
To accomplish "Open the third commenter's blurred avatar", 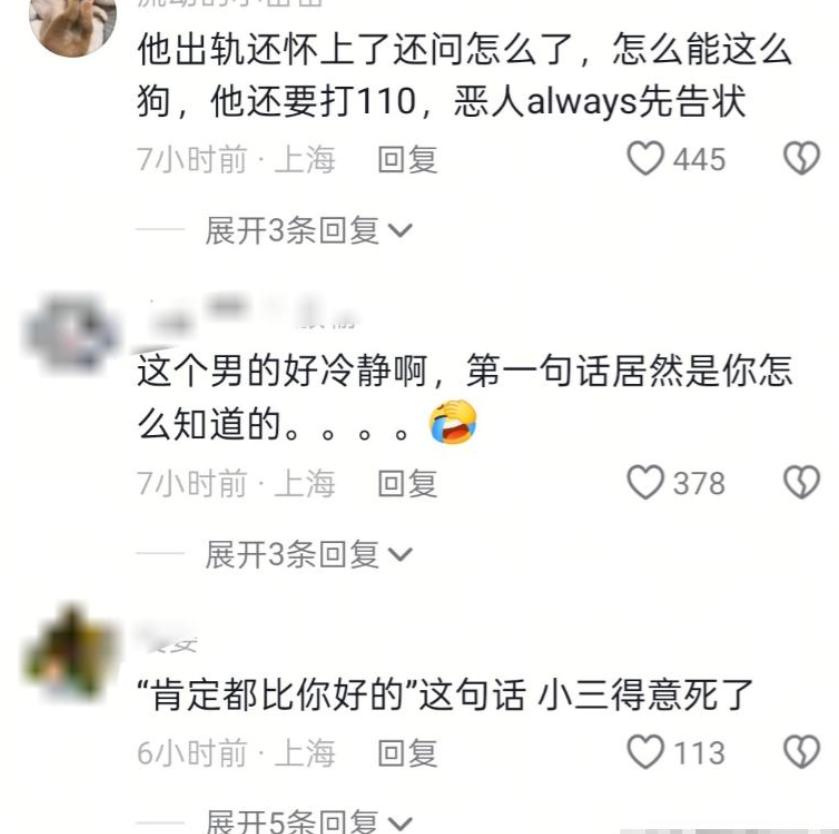I will click(x=71, y=652).
